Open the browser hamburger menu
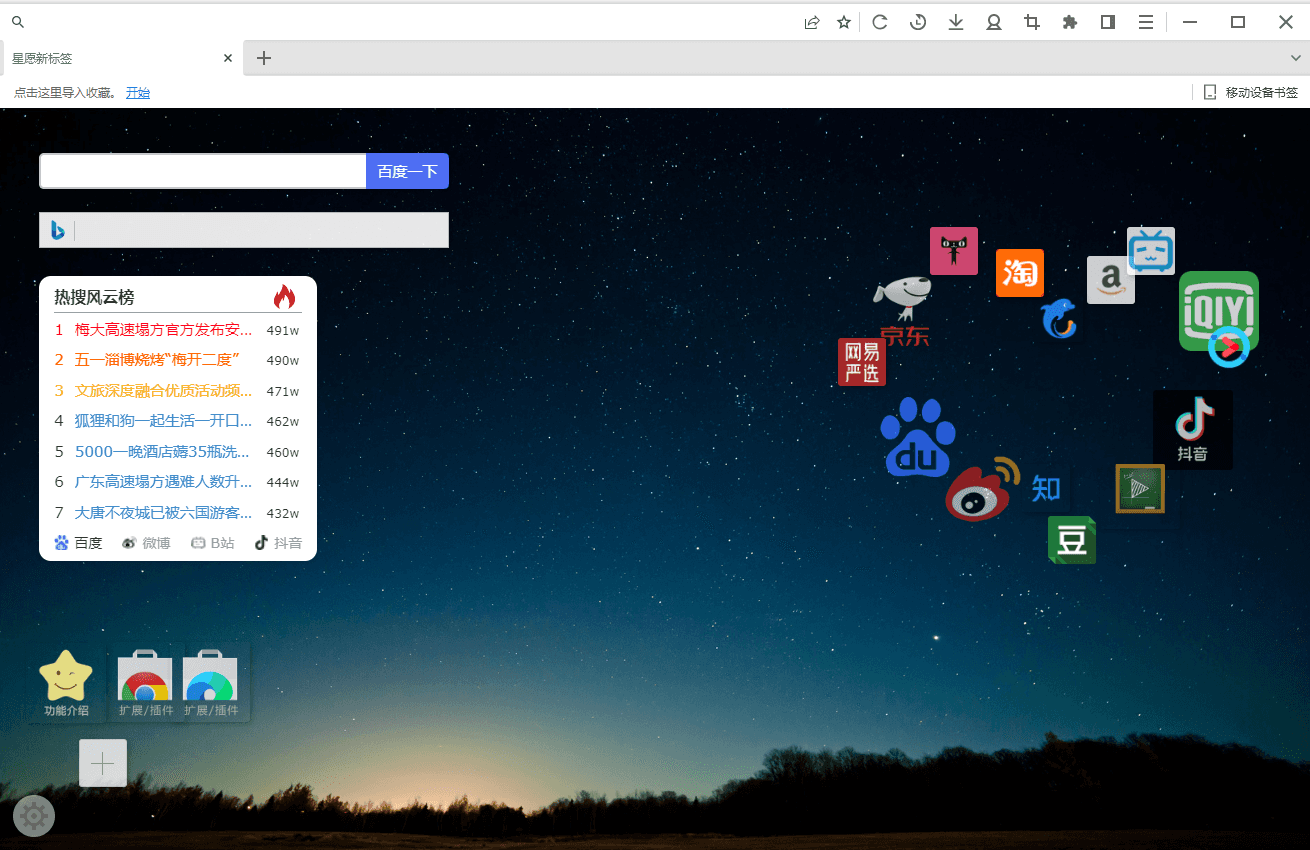The height and width of the screenshot is (850, 1310). click(1146, 22)
